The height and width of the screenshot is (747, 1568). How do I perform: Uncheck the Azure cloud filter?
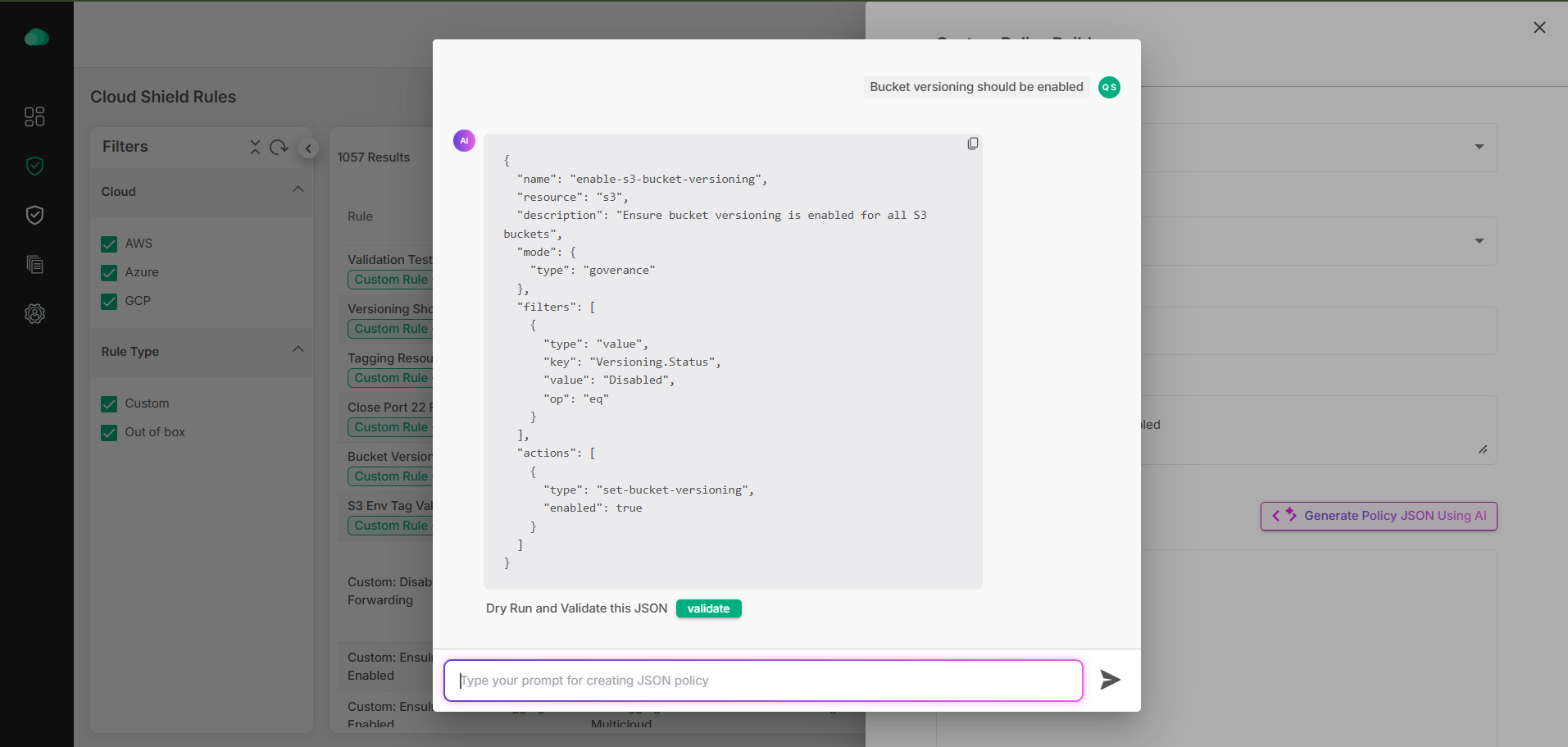pyautogui.click(x=109, y=273)
